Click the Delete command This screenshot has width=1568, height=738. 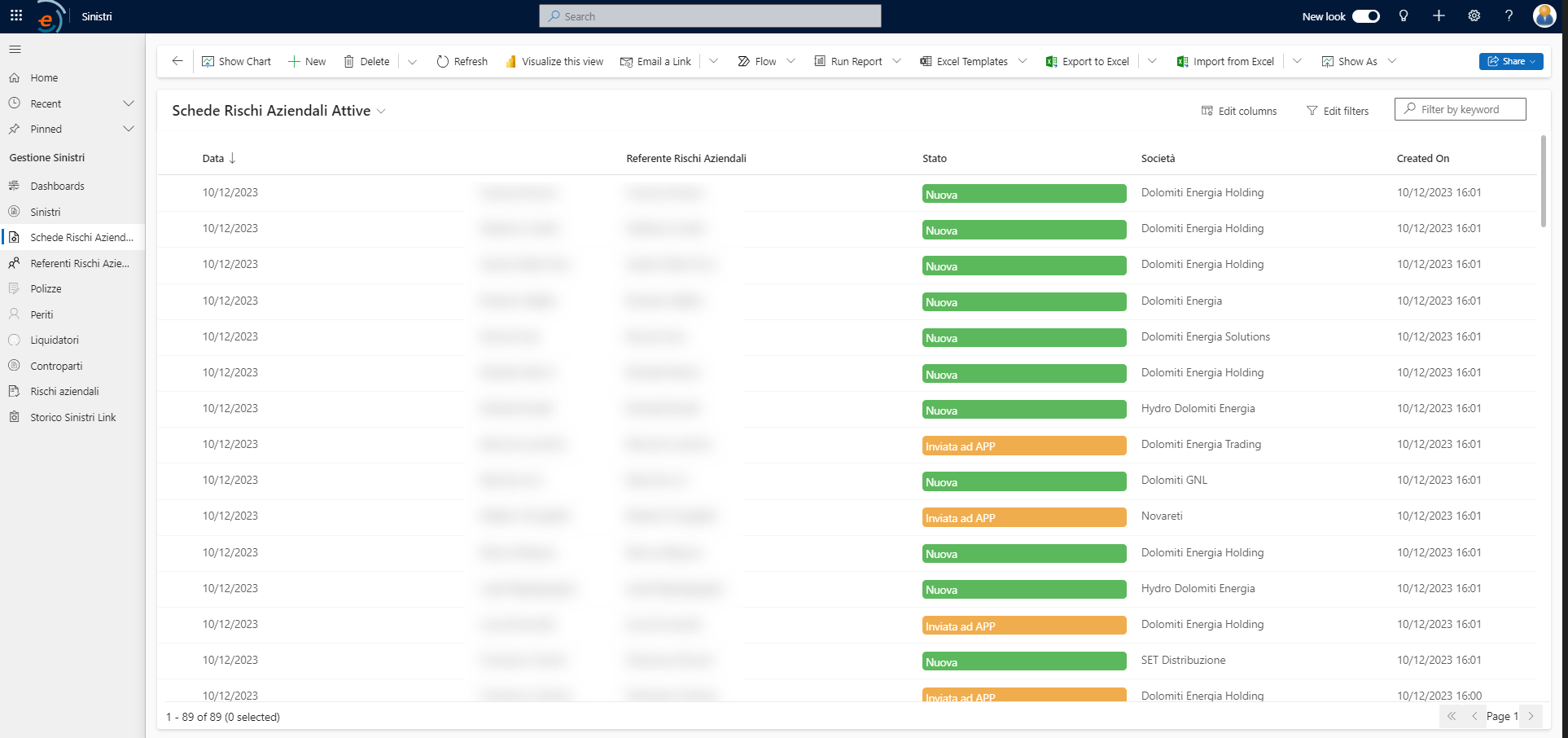[x=366, y=61]
